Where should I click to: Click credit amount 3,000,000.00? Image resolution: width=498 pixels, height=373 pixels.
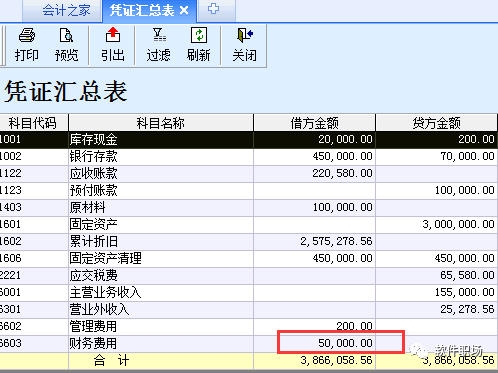click(458, 224)
